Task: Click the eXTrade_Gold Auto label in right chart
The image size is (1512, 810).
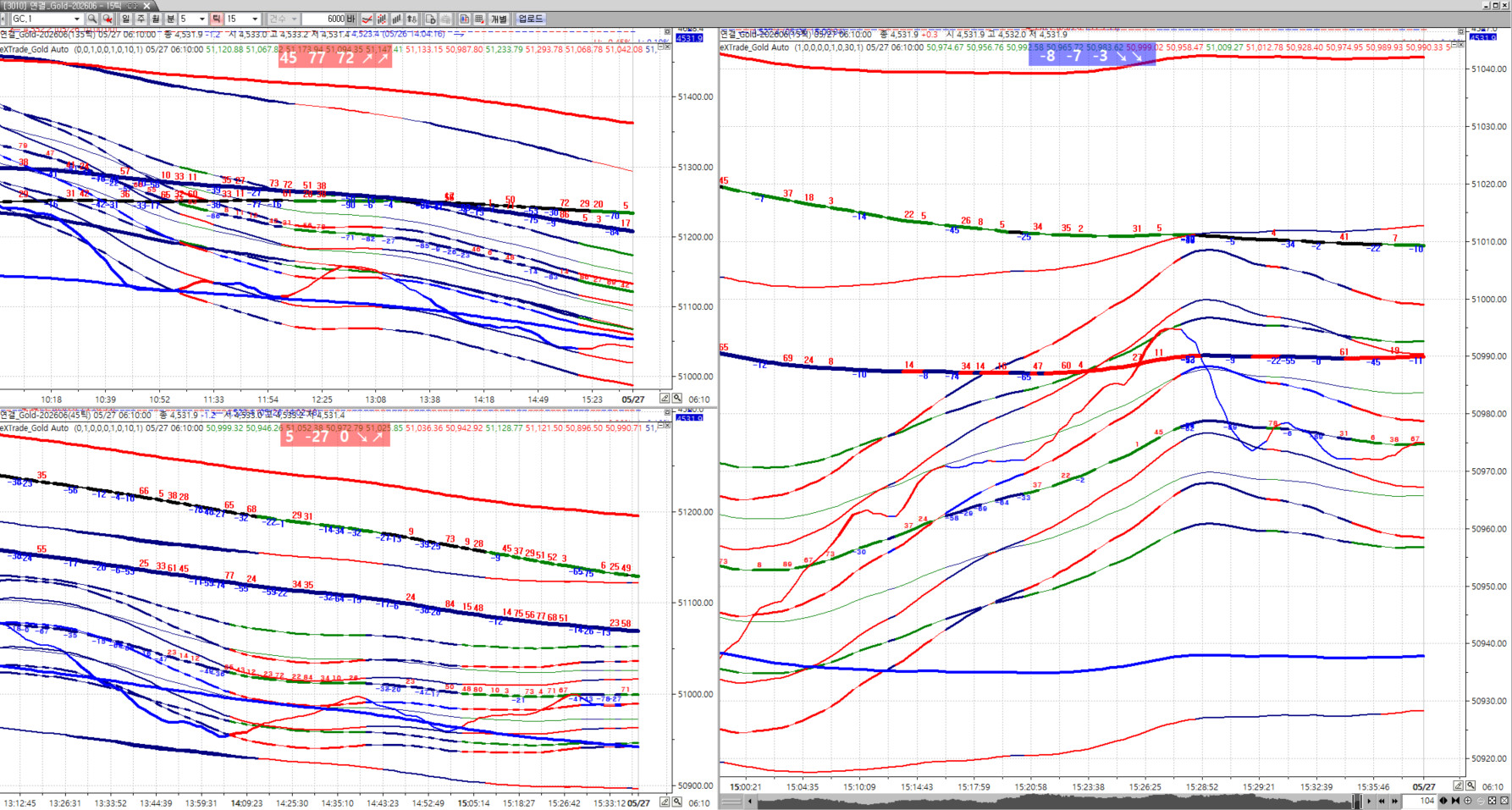Action: pos(754,47)
